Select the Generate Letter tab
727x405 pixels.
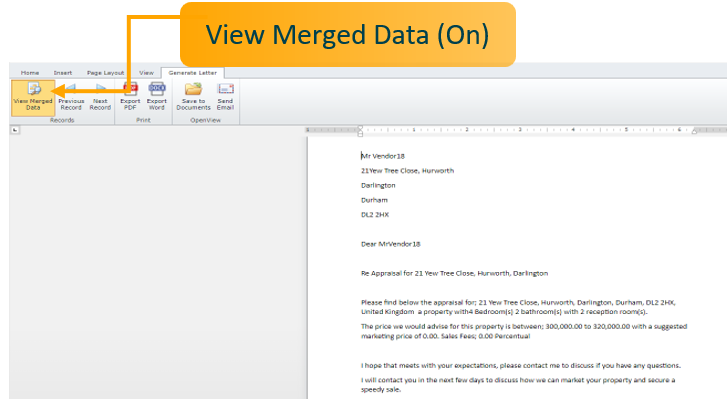click(194, 72)
